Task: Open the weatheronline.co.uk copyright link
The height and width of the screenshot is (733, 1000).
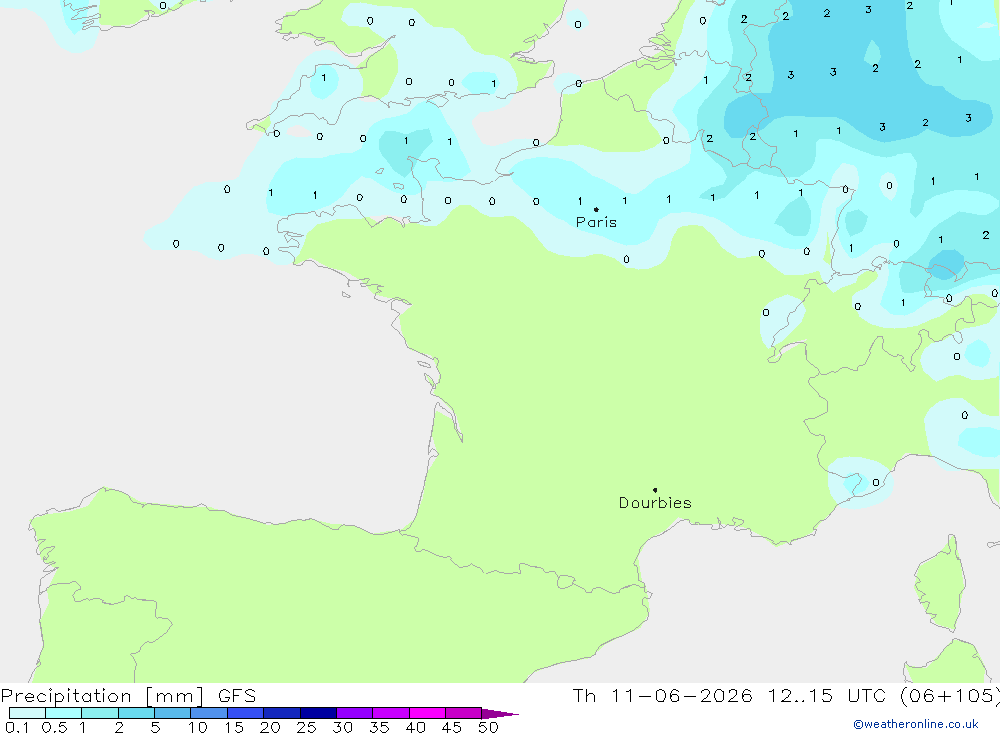Action: 916,724
